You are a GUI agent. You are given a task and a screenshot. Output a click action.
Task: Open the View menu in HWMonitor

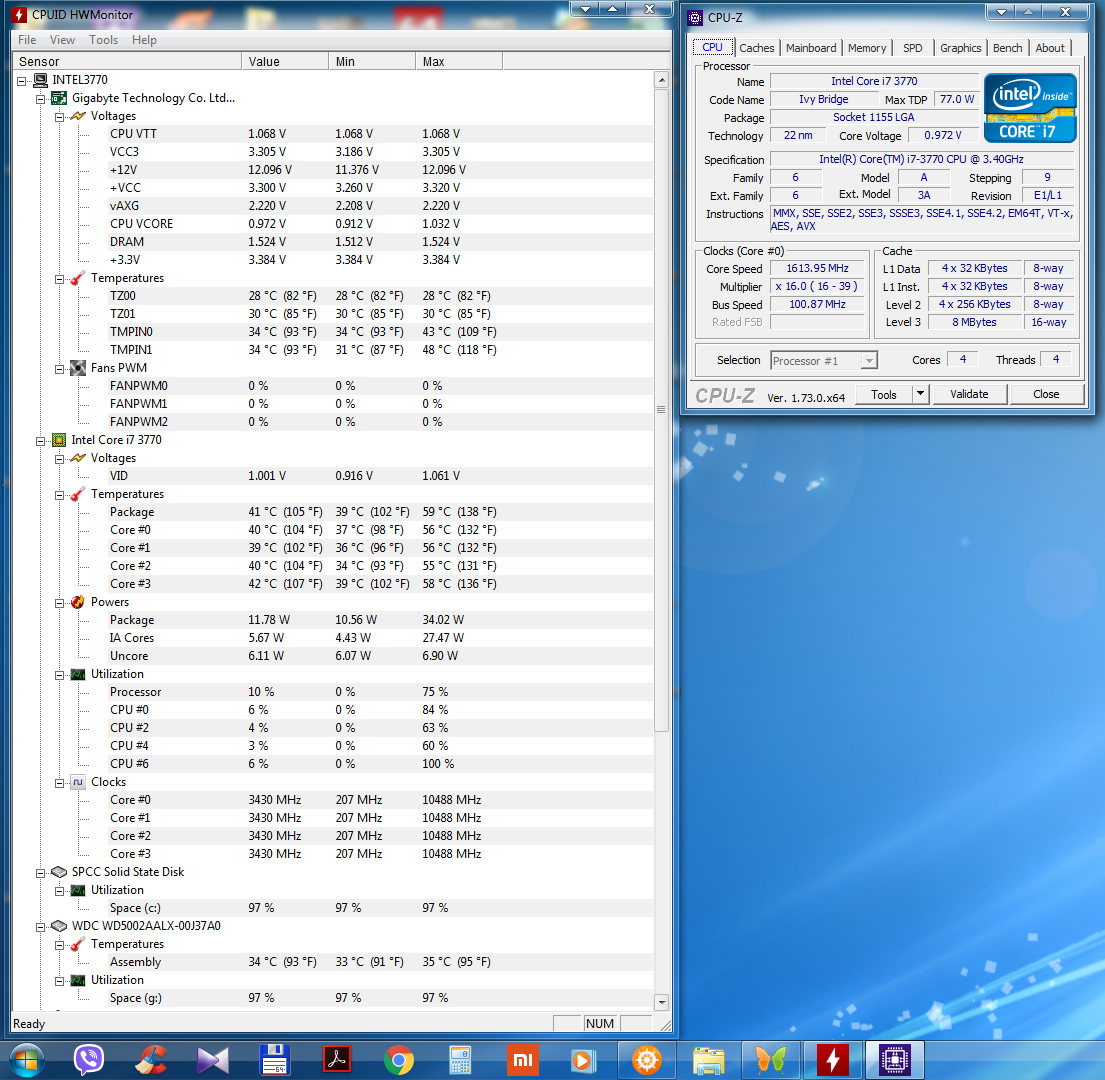(x=62, y=40)
